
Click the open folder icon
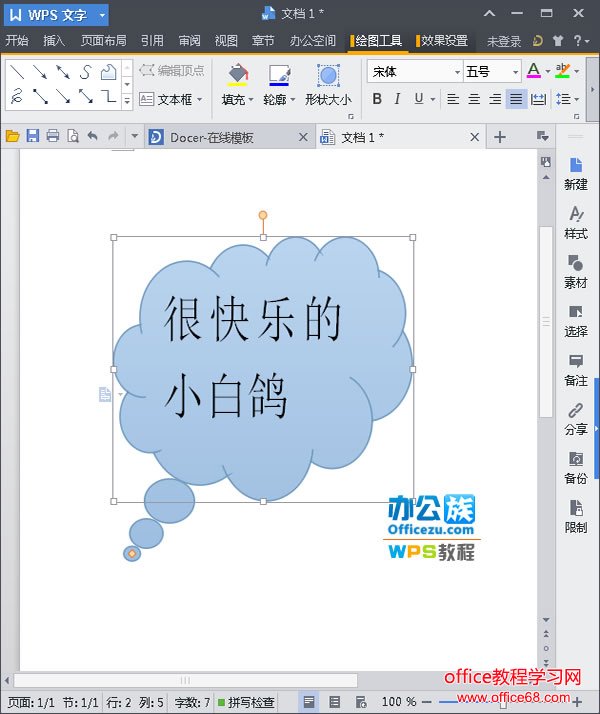click(12, 136)
